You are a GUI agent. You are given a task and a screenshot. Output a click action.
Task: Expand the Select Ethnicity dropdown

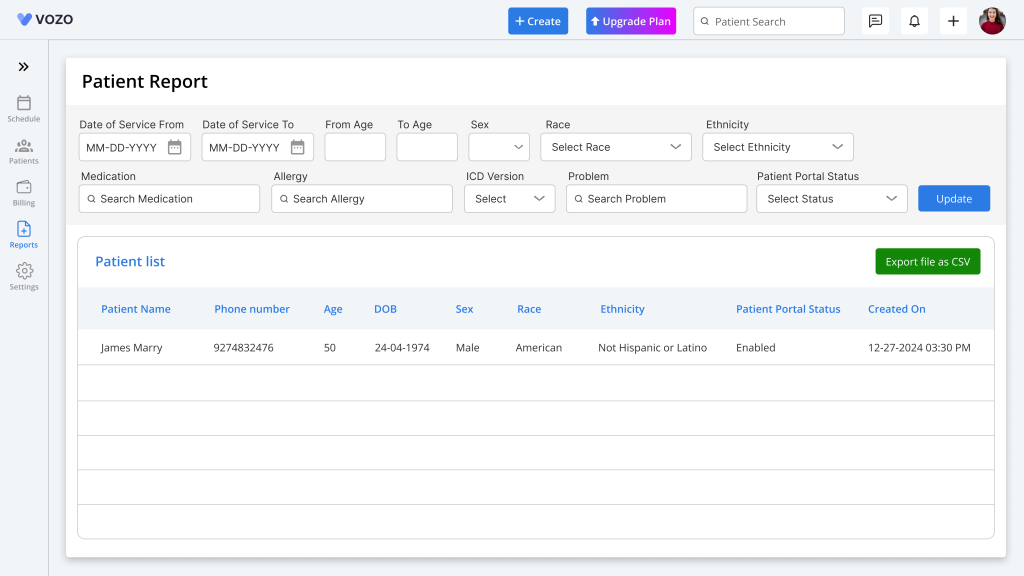pyautogui.click(x=778, y=147)
